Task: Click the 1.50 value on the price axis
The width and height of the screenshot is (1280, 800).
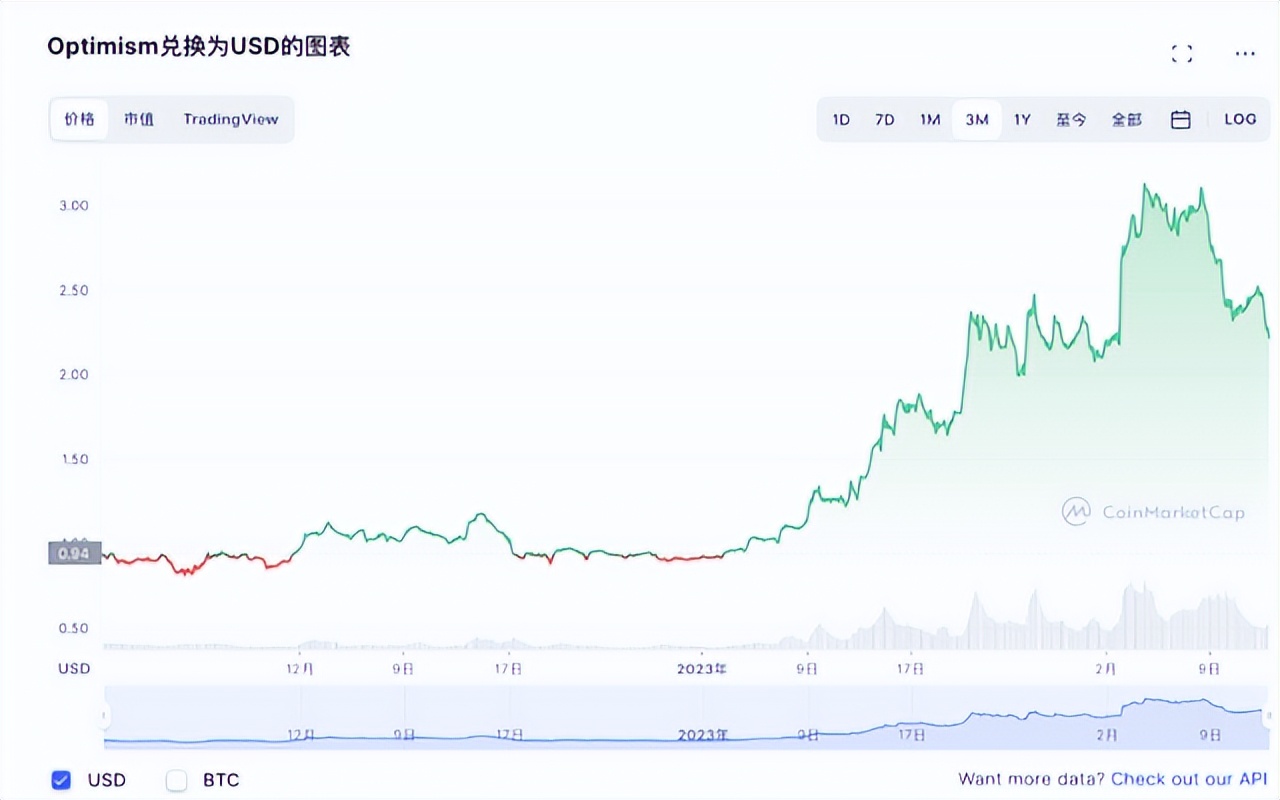Action: (73, 459)
